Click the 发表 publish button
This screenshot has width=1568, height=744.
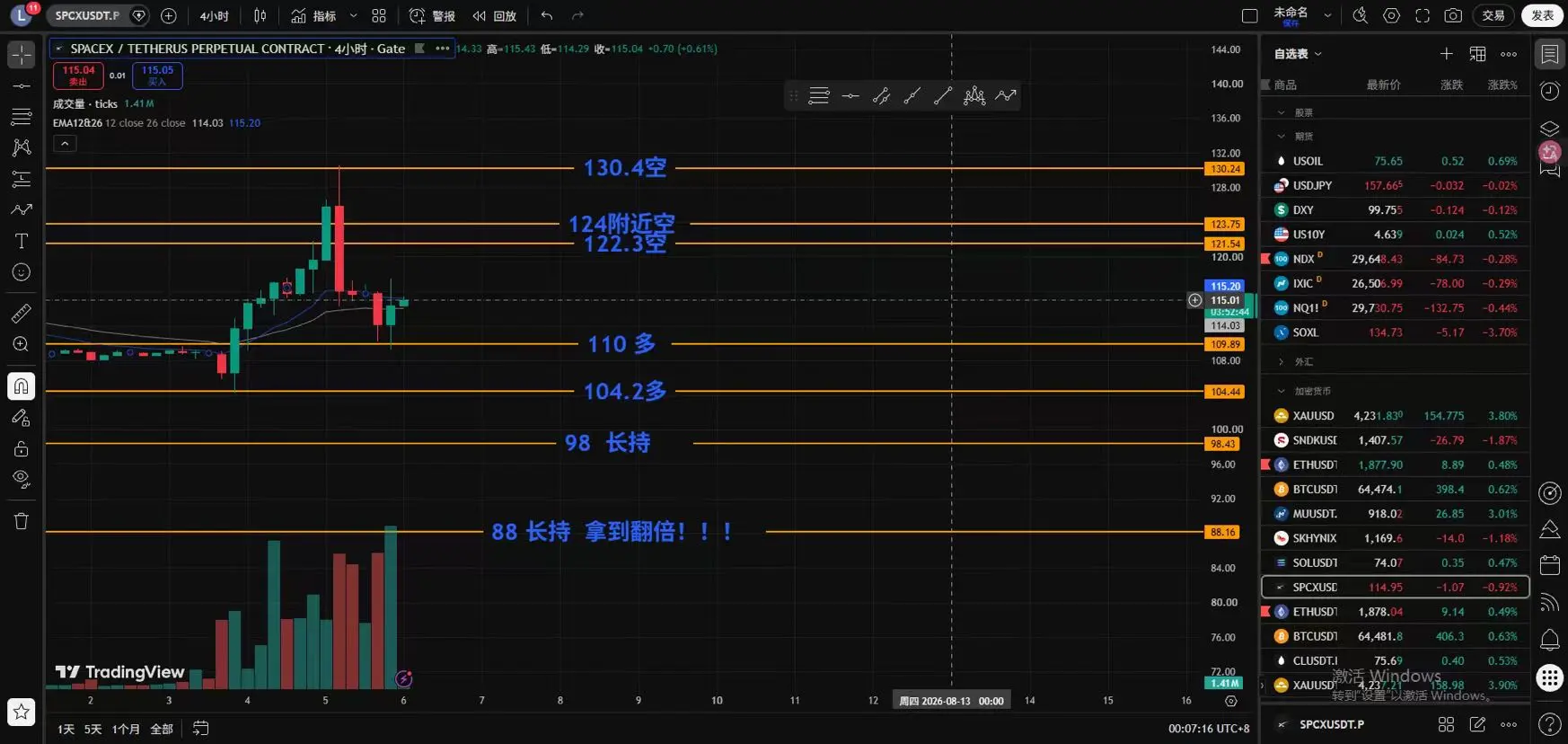(1543, 15)
